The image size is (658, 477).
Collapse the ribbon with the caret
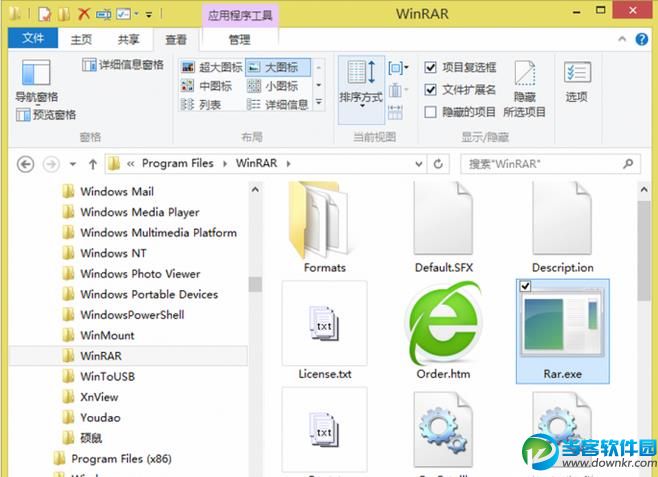[x=622, y=39]
